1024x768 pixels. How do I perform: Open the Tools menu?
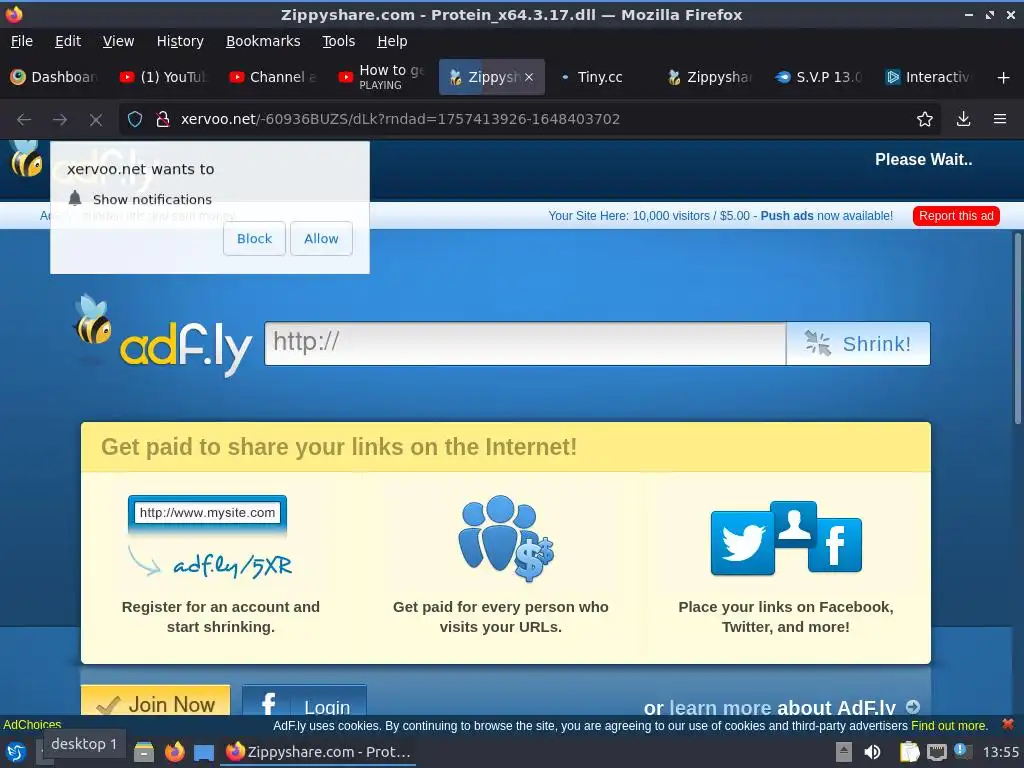click(x=338, y=41)
